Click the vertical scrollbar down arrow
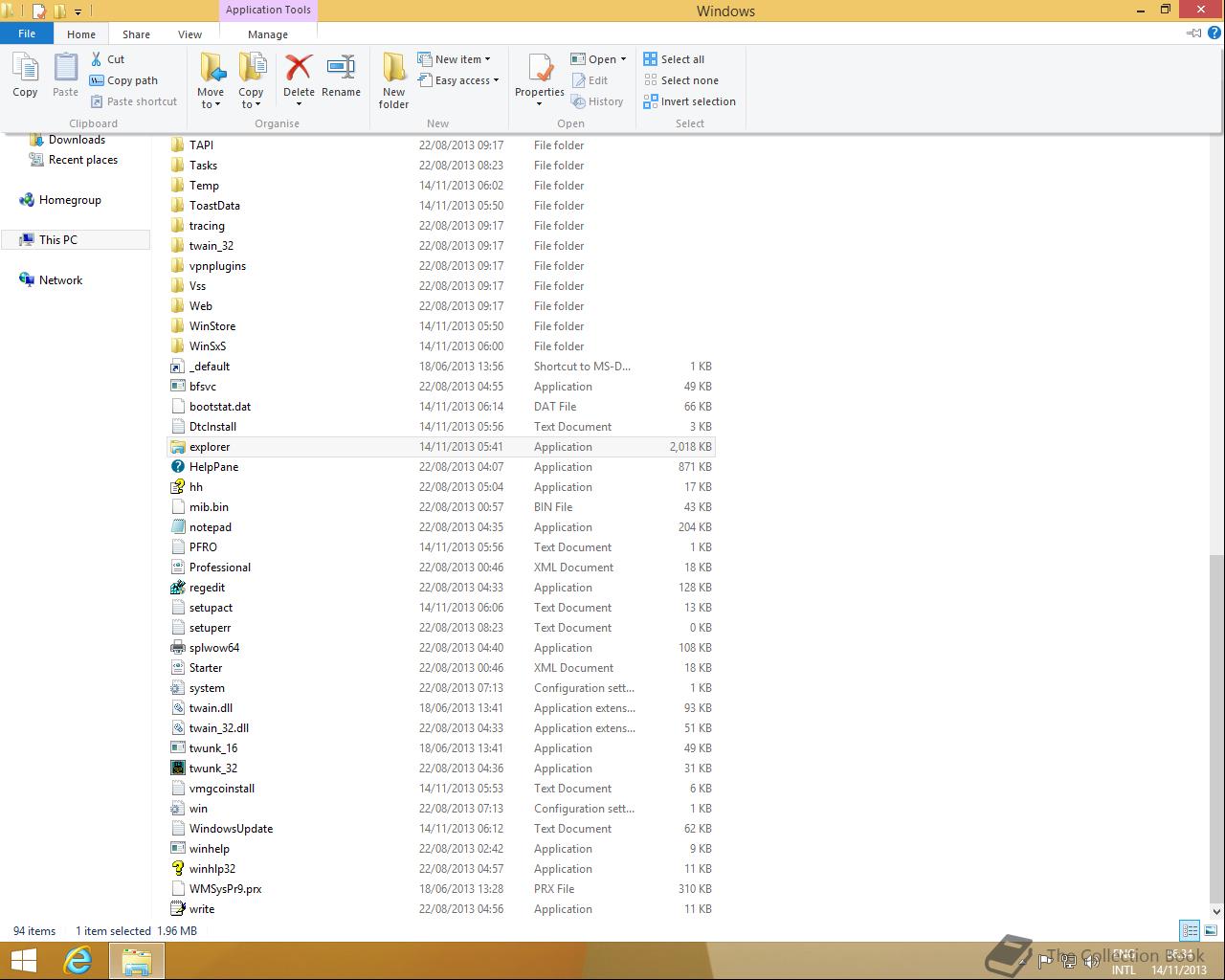This screenshot has width=1225, height=980. (x=1216, y=911)
